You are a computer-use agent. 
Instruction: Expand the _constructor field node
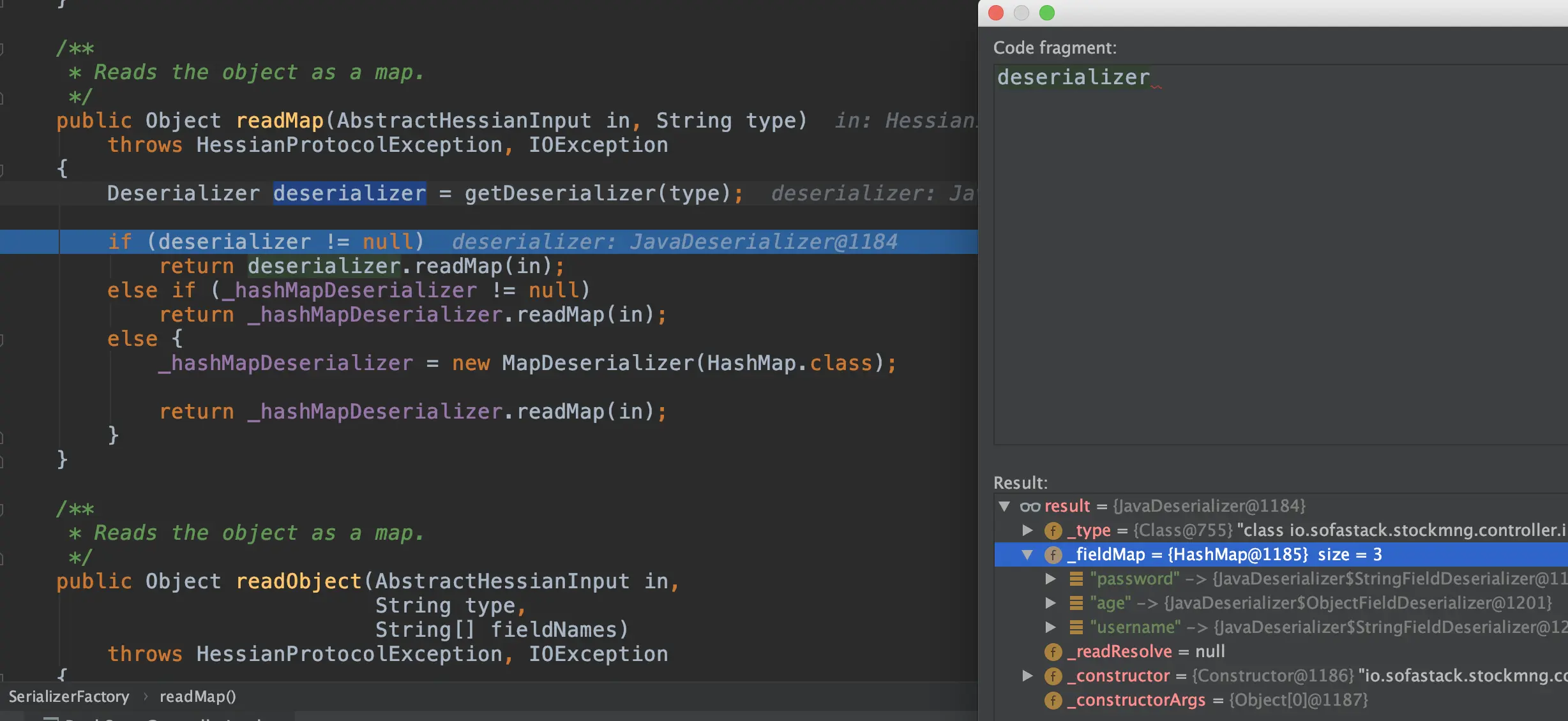[x=1027, y=676]
